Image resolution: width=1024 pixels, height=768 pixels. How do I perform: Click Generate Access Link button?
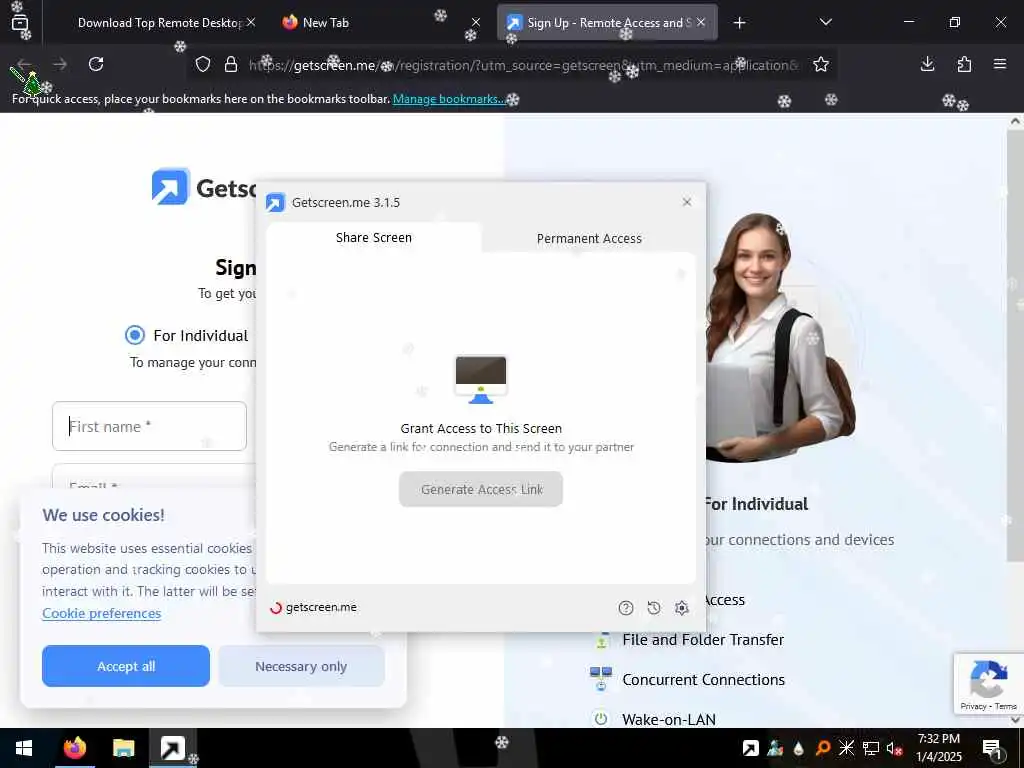click(481, 489)
